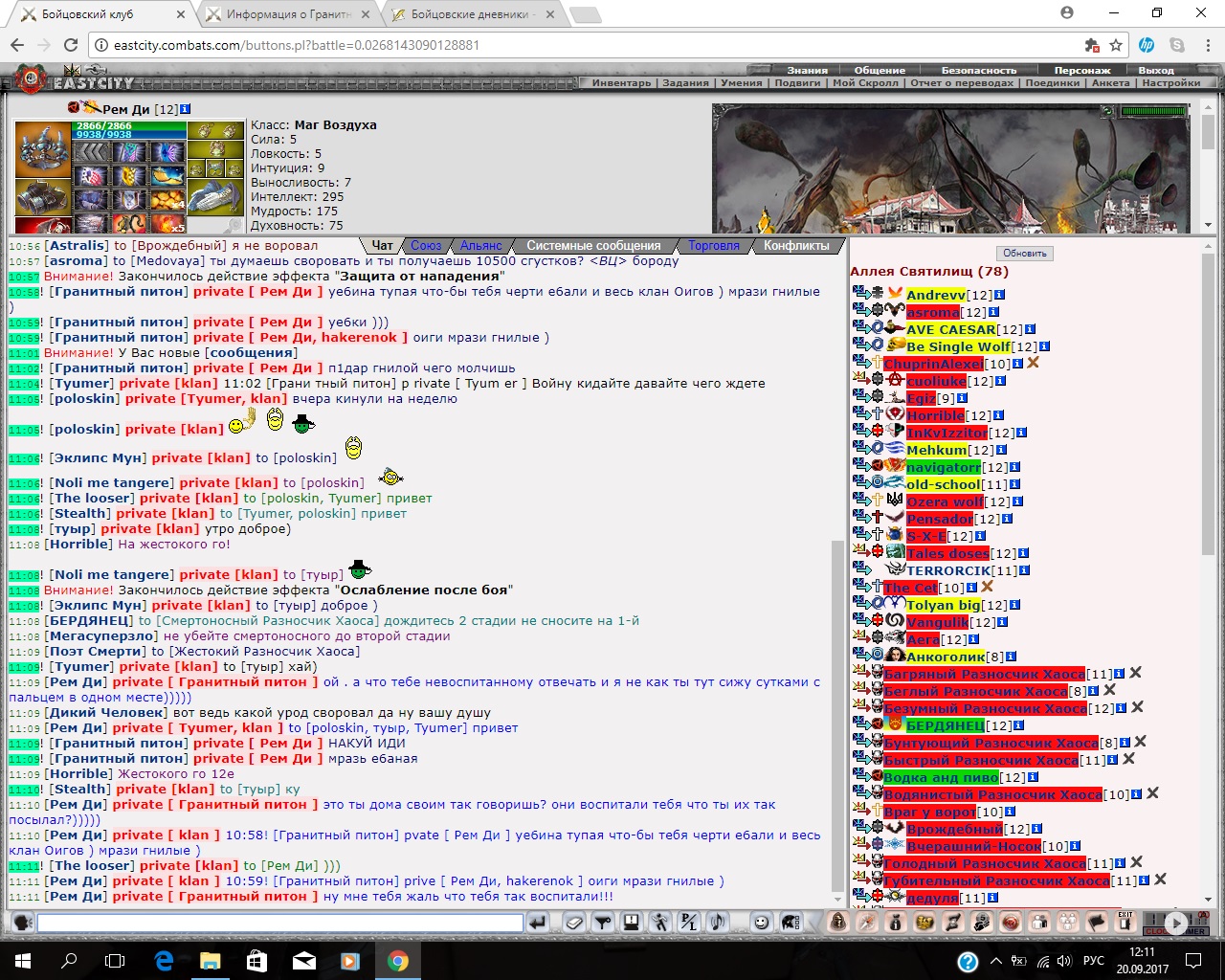Screen dimensions: 1225x980
Task: Click the speaking head icon left of chat input
Action: click(21, 924)
